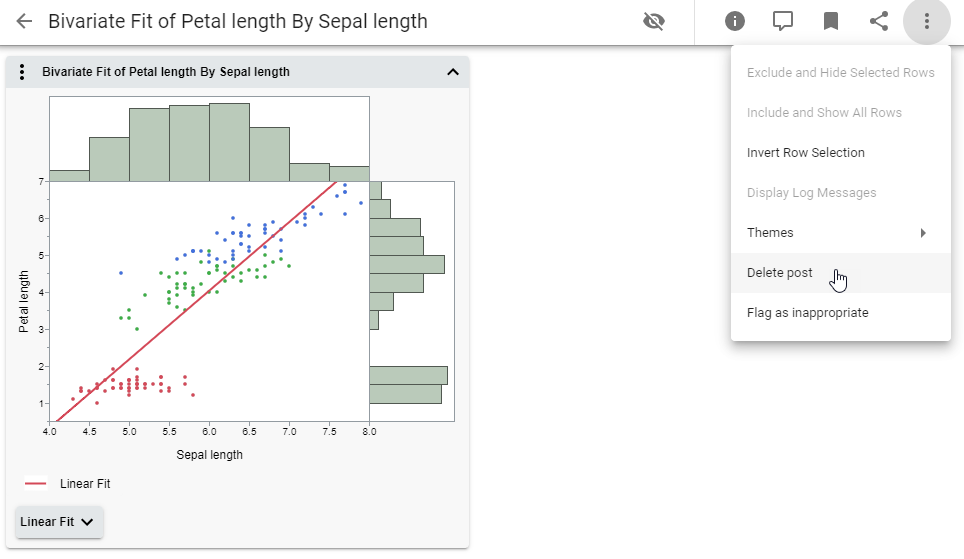Select Flag as inappropriate
Screen dimensions: 964x559
point(808,313)
